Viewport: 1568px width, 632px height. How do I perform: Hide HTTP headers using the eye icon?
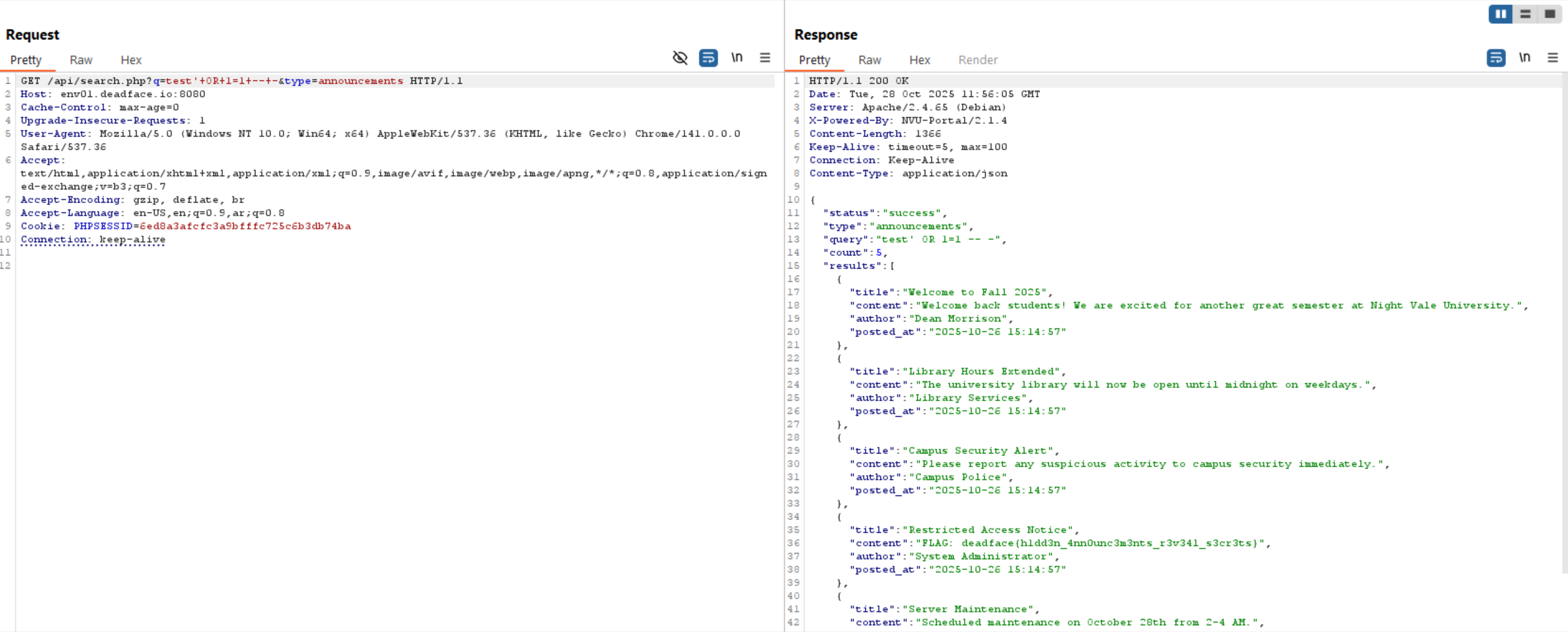pos(680,57)
